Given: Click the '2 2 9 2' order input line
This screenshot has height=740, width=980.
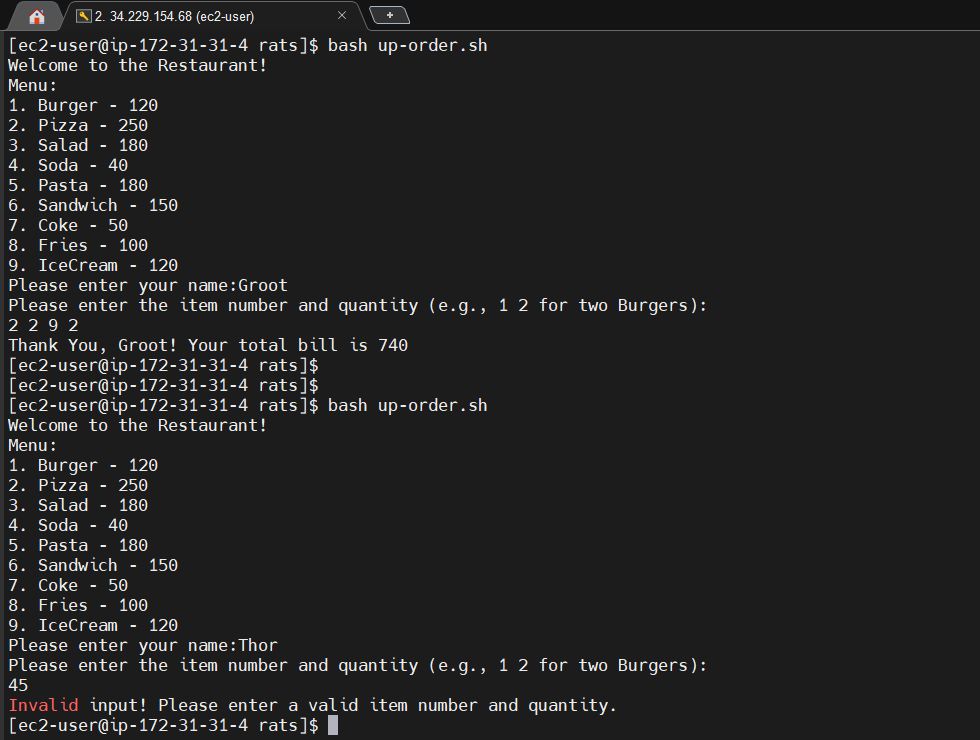Looking at the screenshot, I should 43,326.
